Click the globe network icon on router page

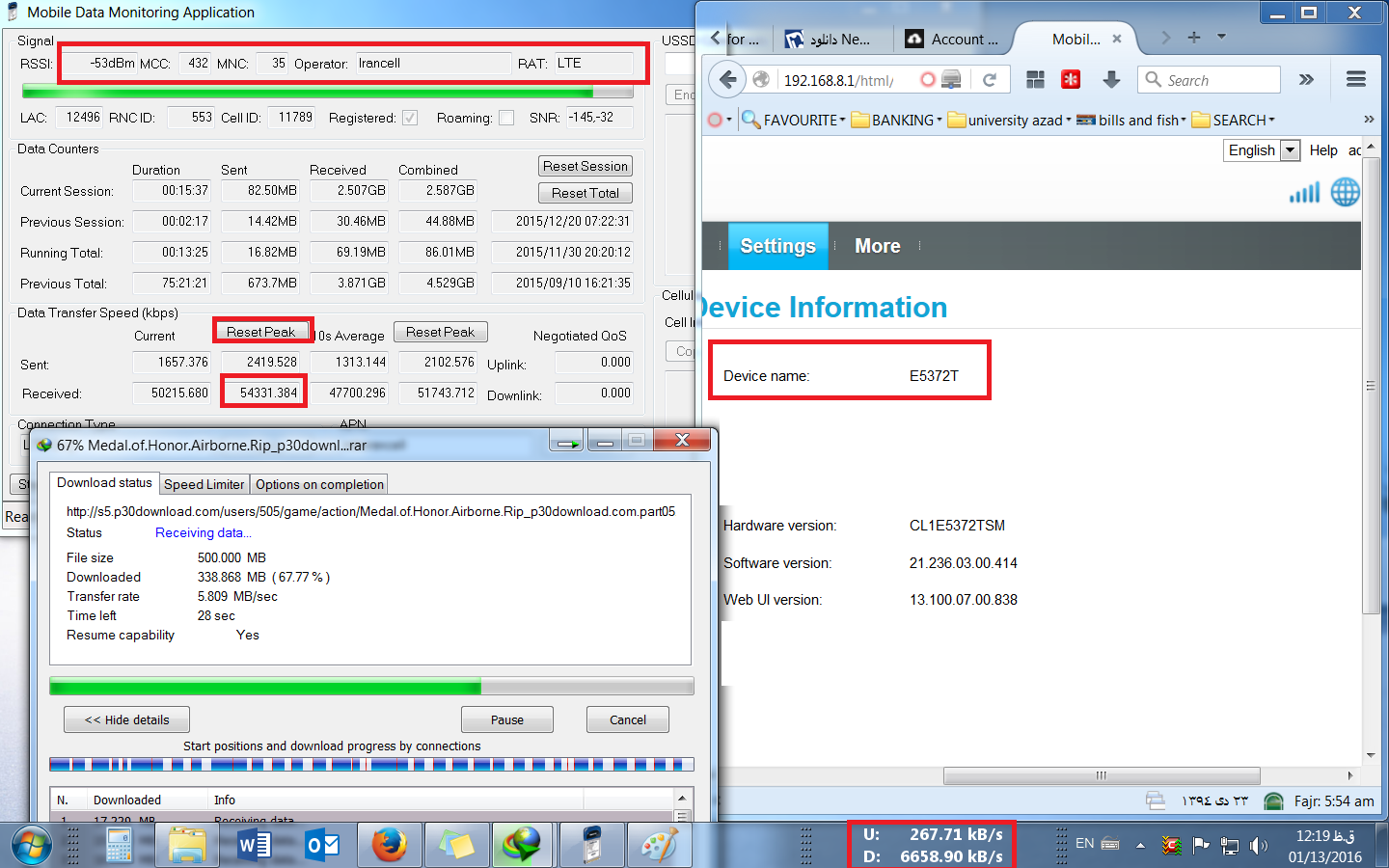click(x=1346, y=192)
